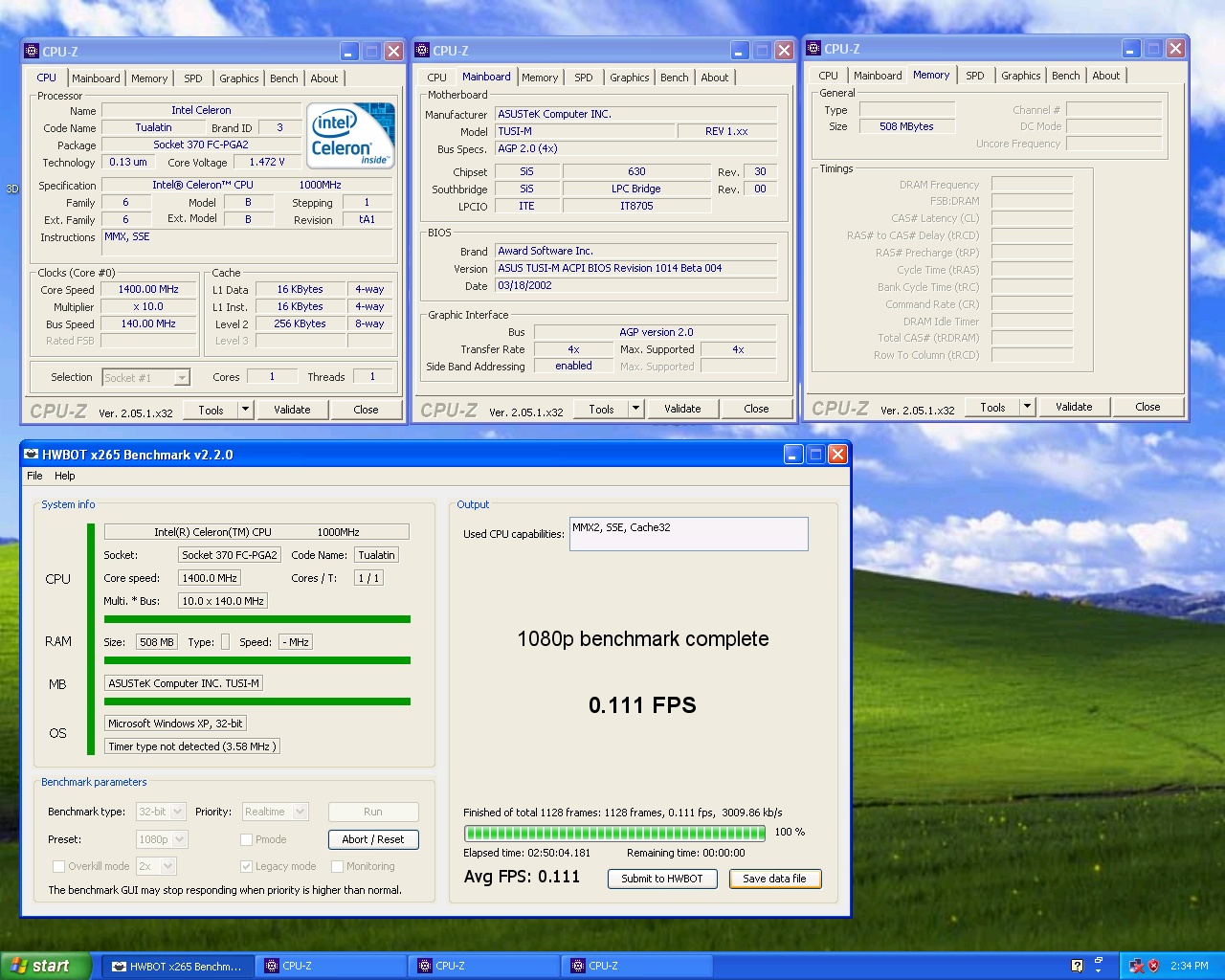The height and width of the screenshot is (980, 1225).
Task: Switch to Graphics tab in Memory CPU-Z window
Action: [x=1020, y=76]
